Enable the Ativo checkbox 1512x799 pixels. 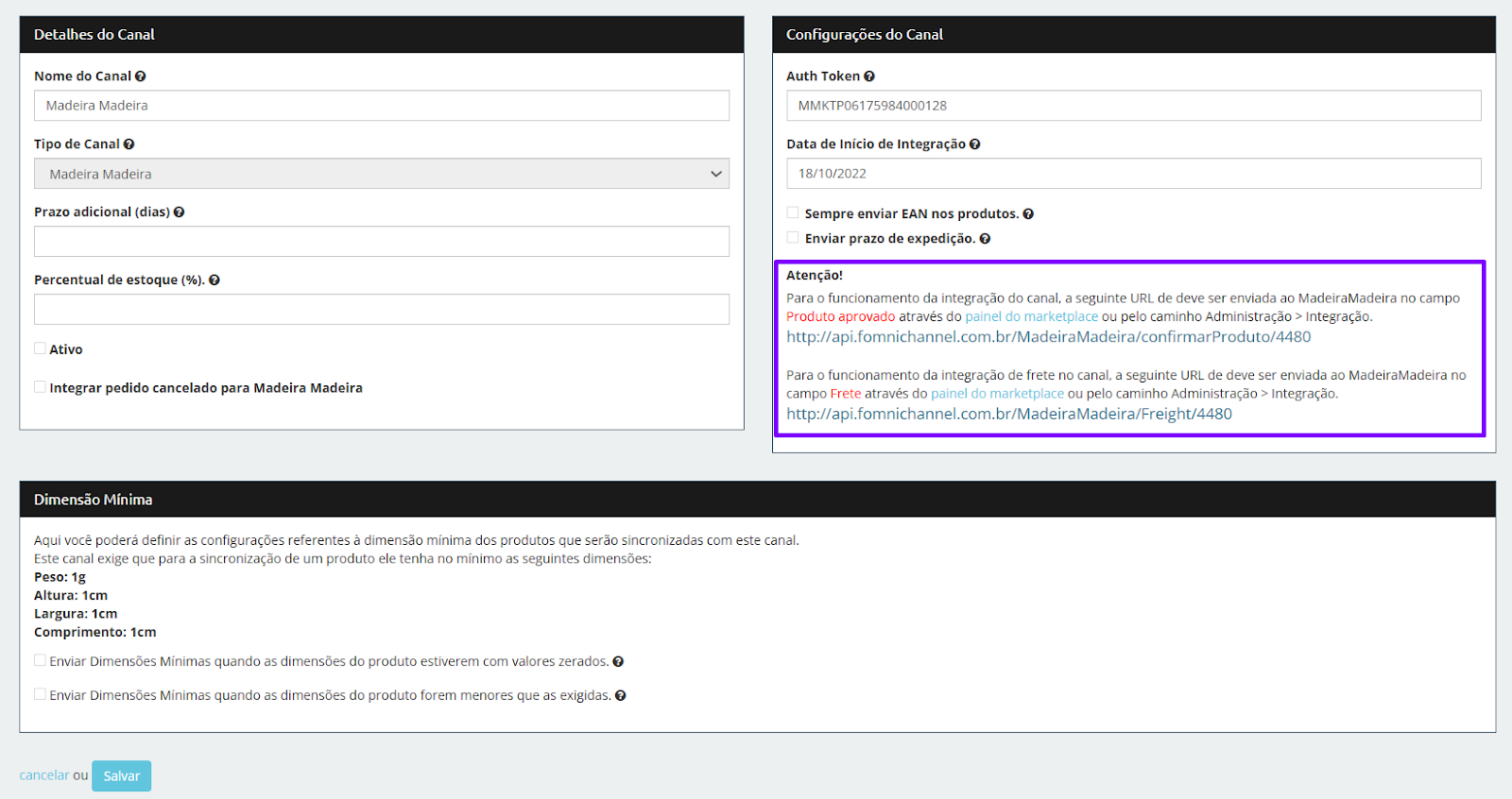point(40,348)
